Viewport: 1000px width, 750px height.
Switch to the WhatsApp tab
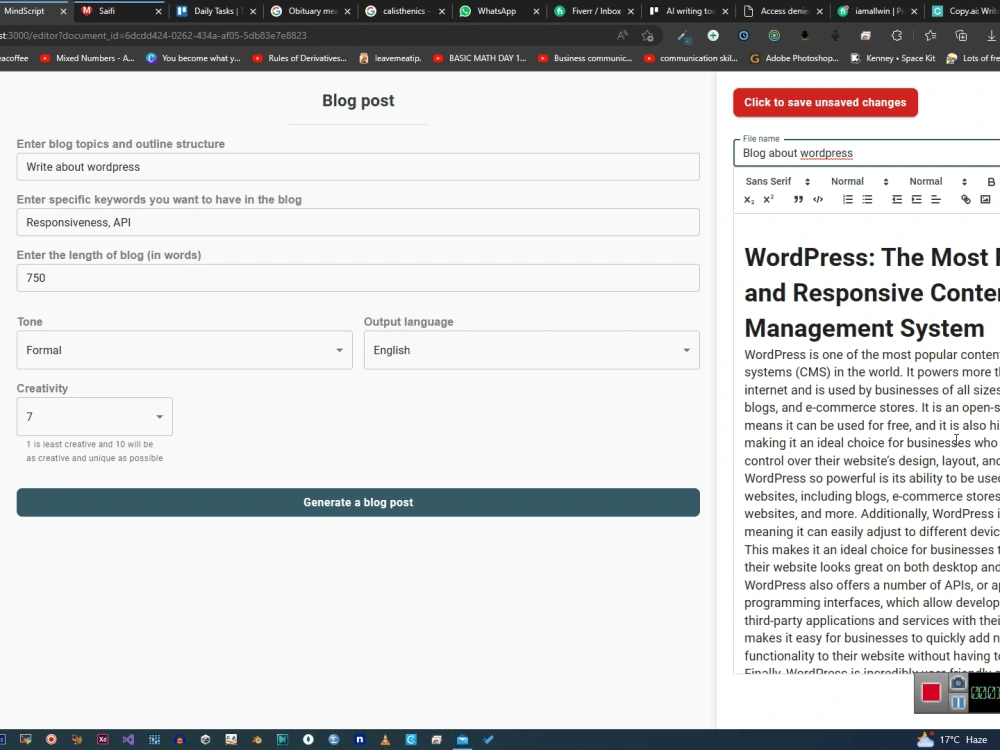pos(497,11)
